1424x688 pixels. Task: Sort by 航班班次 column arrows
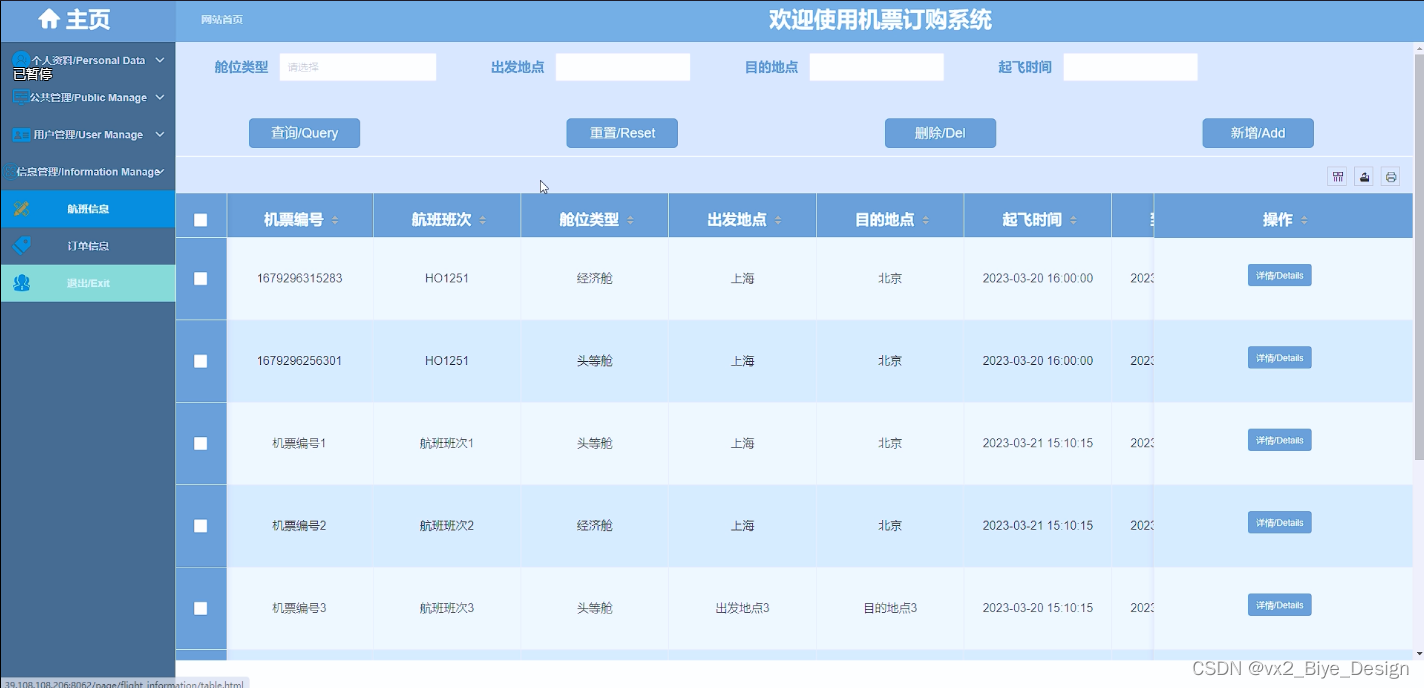483,220
